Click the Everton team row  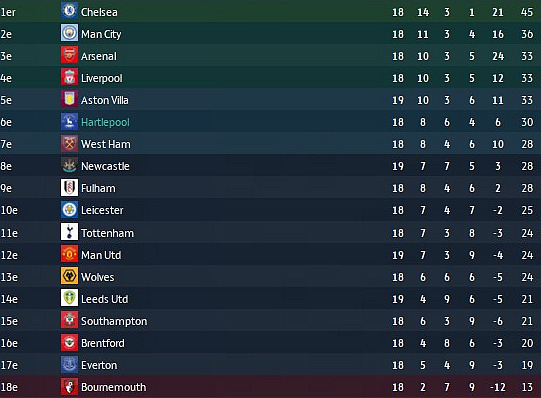(270, 365)
